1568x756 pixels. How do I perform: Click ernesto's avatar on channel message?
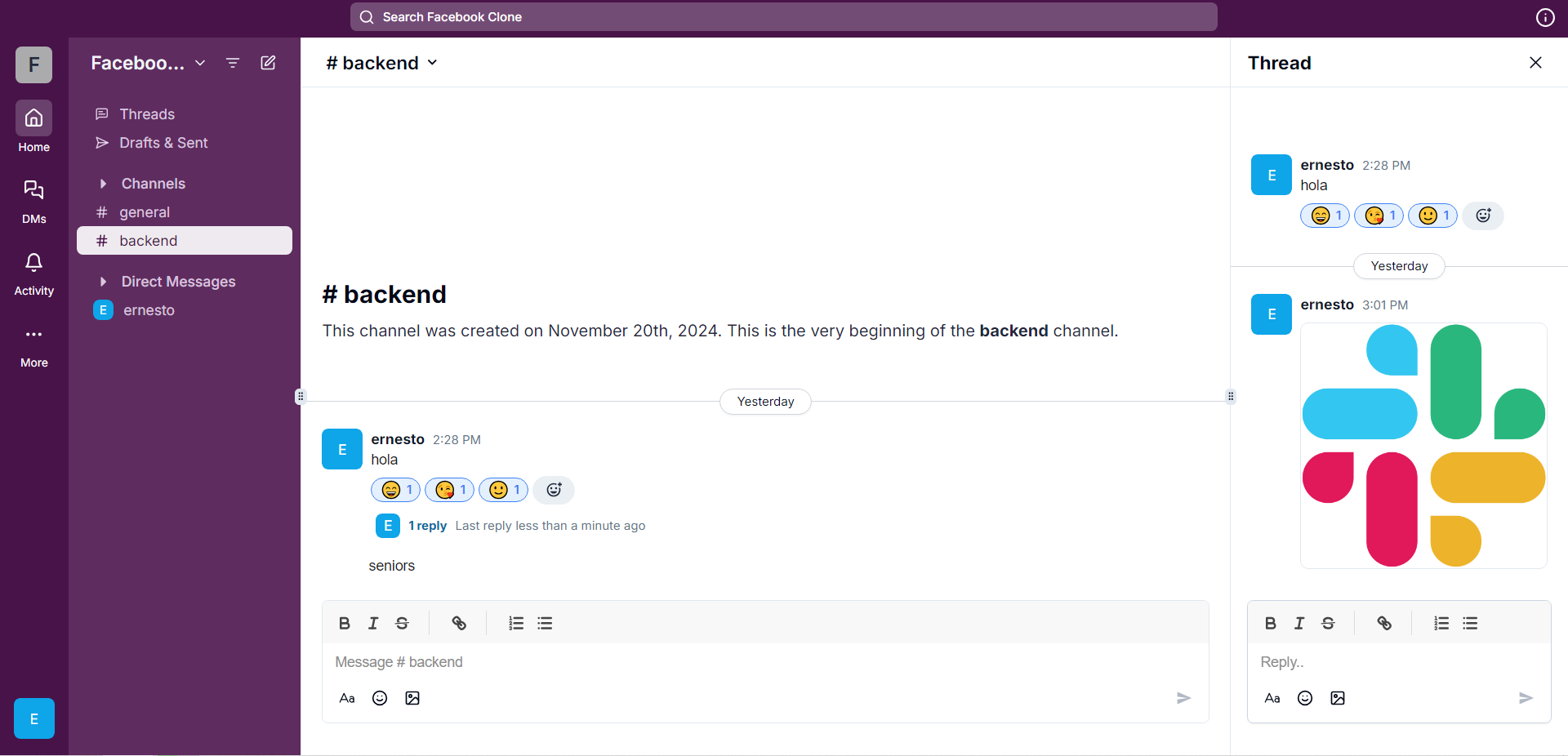coord(342,449)
